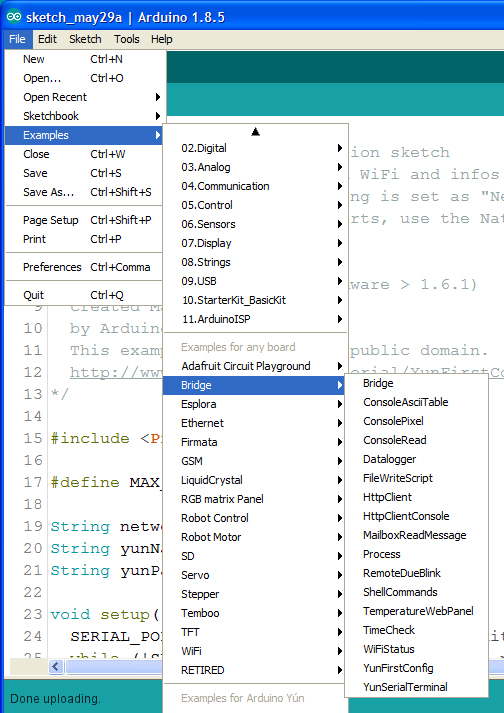Choose Close from the File menu
504x713 pixels.
84,154
